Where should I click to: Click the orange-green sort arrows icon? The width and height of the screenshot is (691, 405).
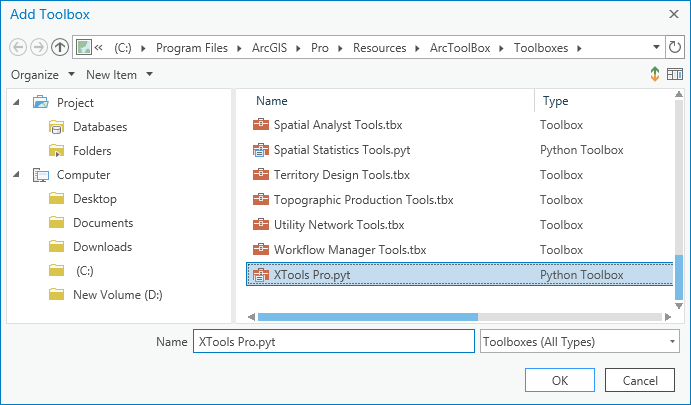654,74
